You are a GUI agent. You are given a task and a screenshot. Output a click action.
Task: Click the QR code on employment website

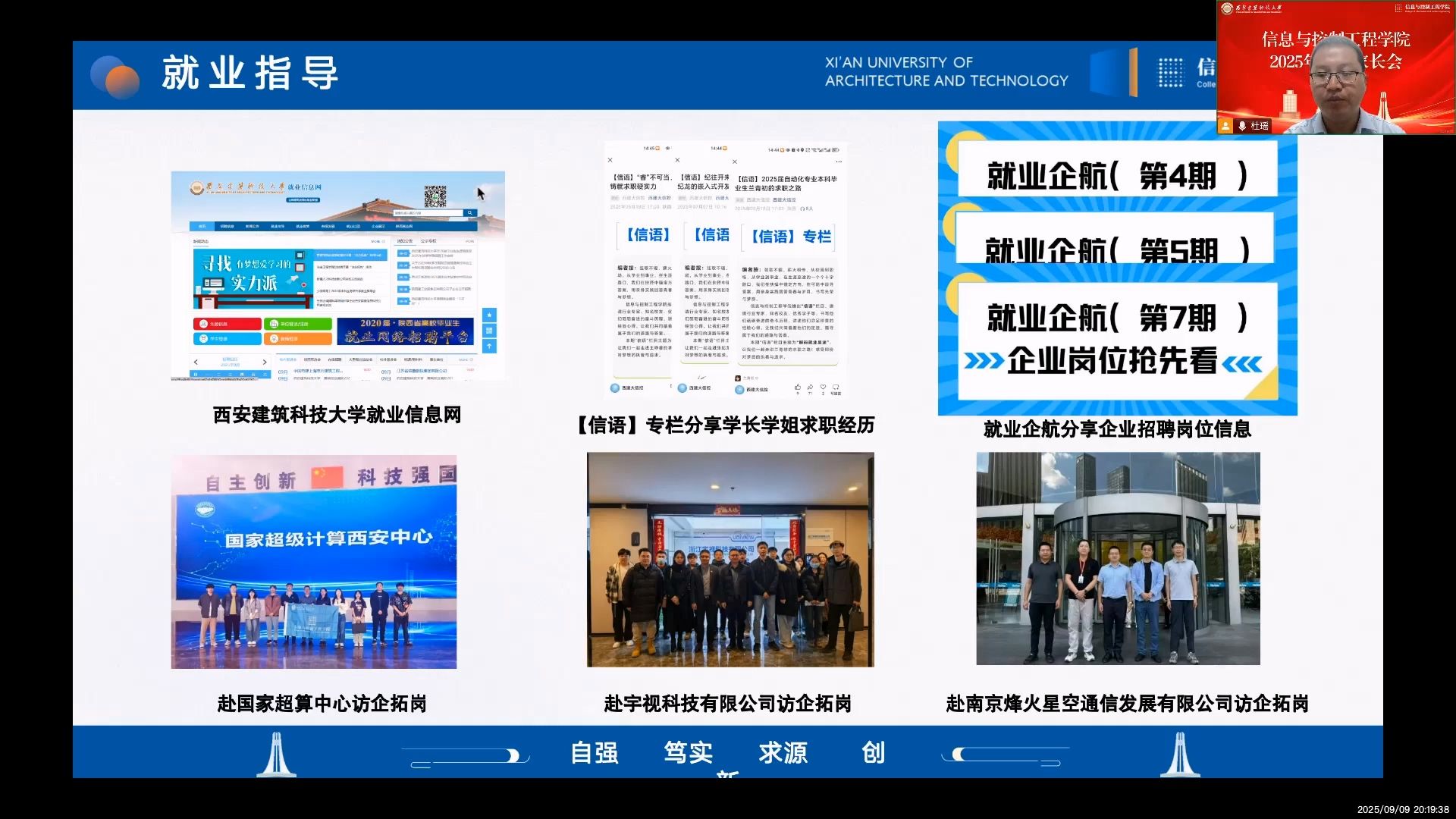(435, 196)
